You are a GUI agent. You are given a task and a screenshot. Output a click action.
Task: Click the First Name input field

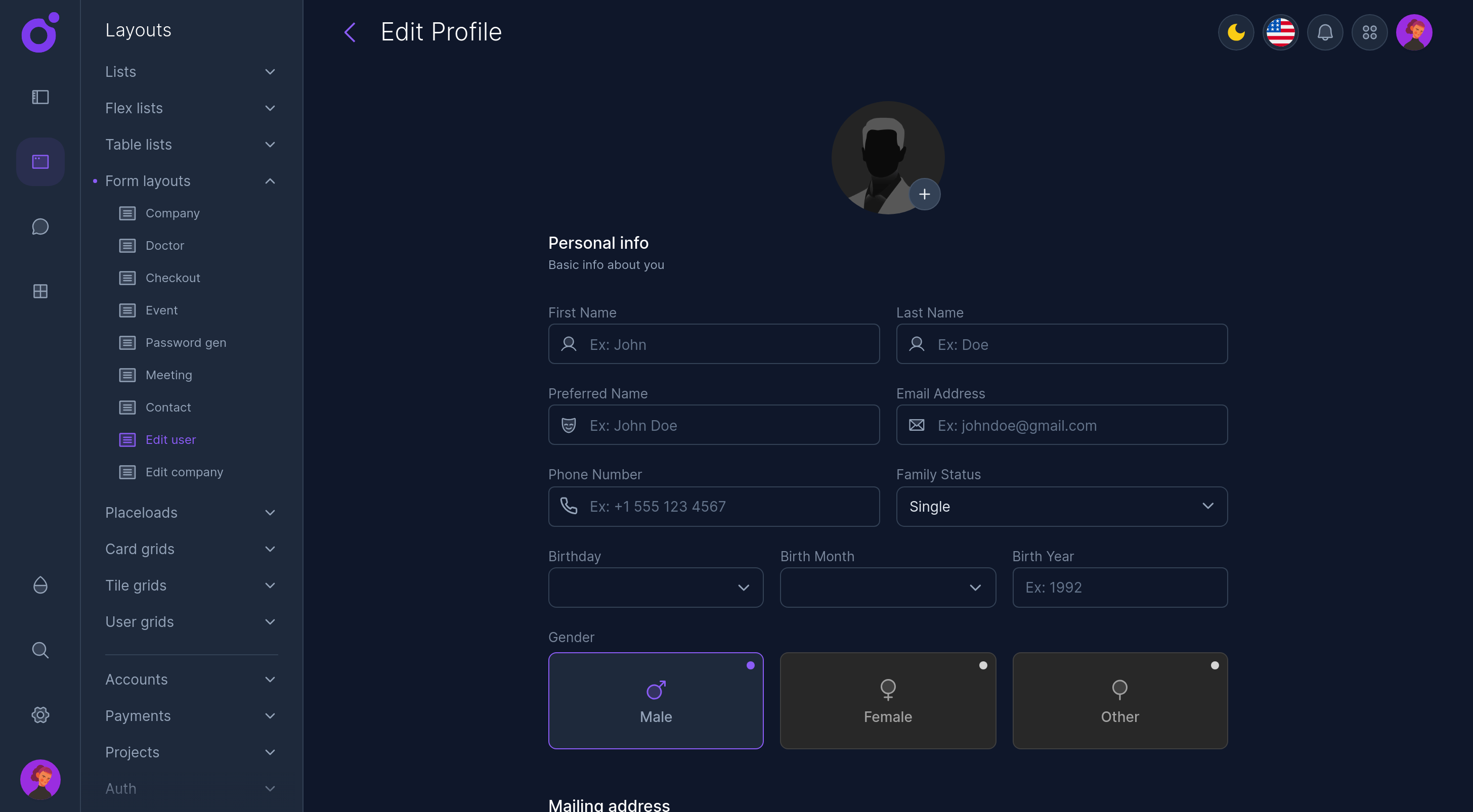tap(714, 344)
